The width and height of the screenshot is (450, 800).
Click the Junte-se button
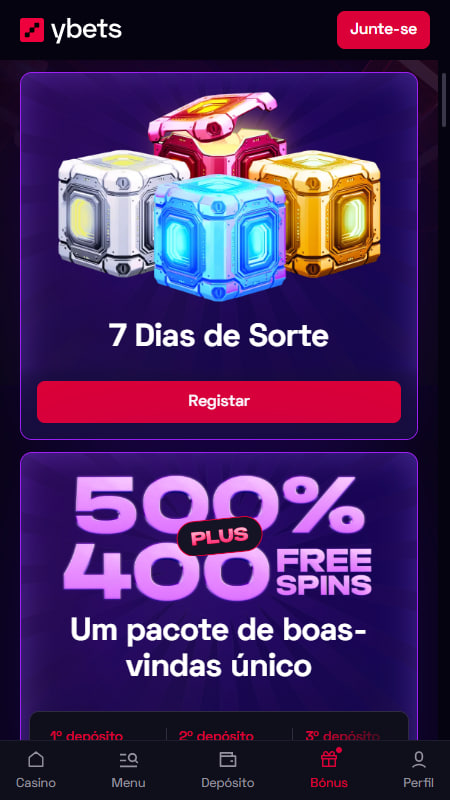tap(383, 30)
